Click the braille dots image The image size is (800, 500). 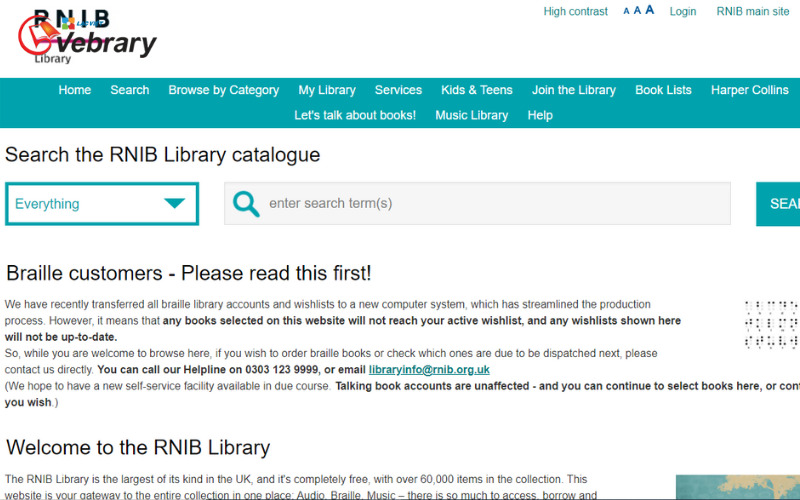[x=772, y=324]
